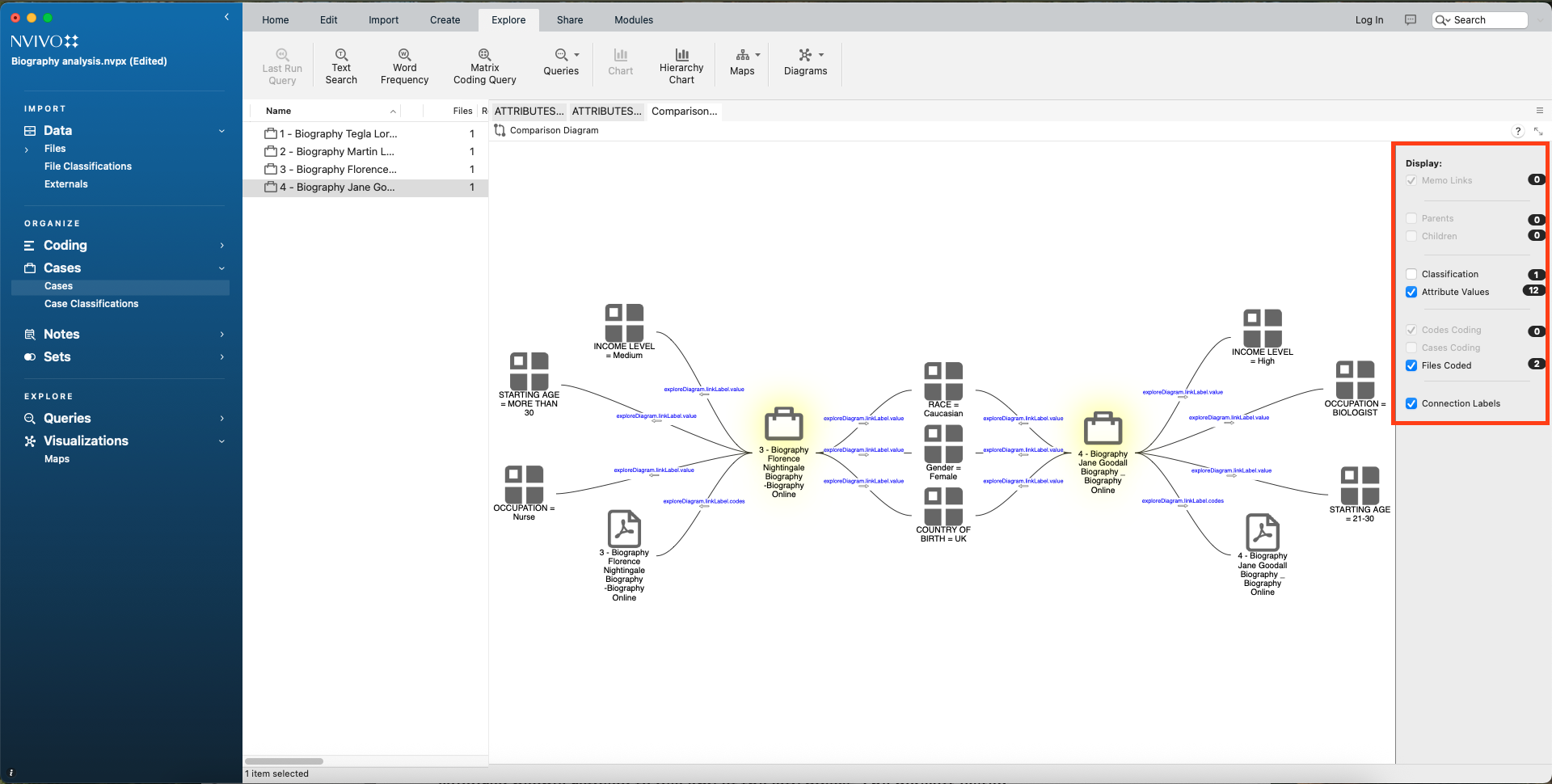Switch to the Create ribbon tab
Image resolution: width=1552 pixels, height=784 pixels.
point(445,20)
